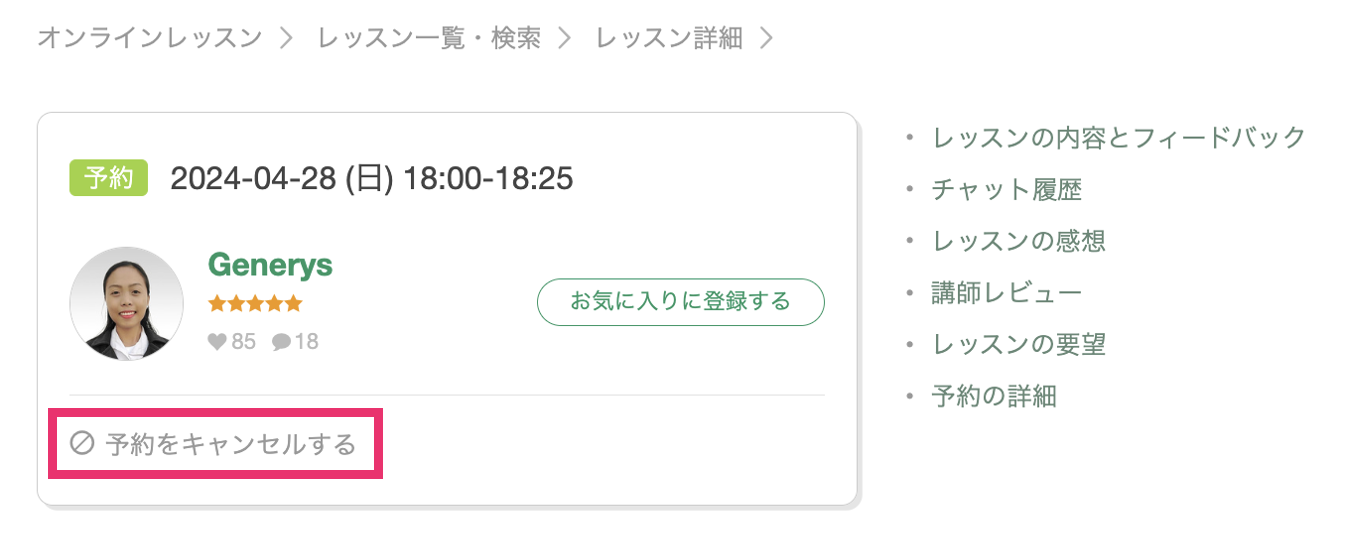The width and height of the screenshot is (1356, 542).
Task: Go to オンラインレッスン breadcrumb
Action: [150, 39]
